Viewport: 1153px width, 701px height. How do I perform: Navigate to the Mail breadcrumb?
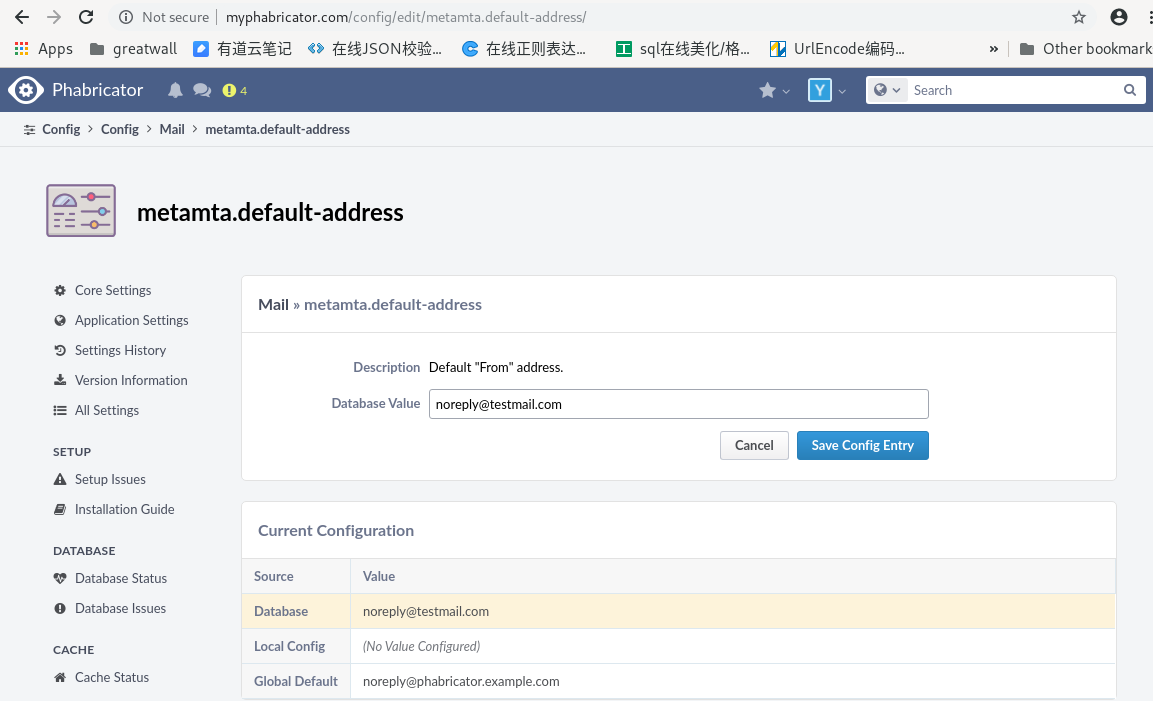coord(171,129)
